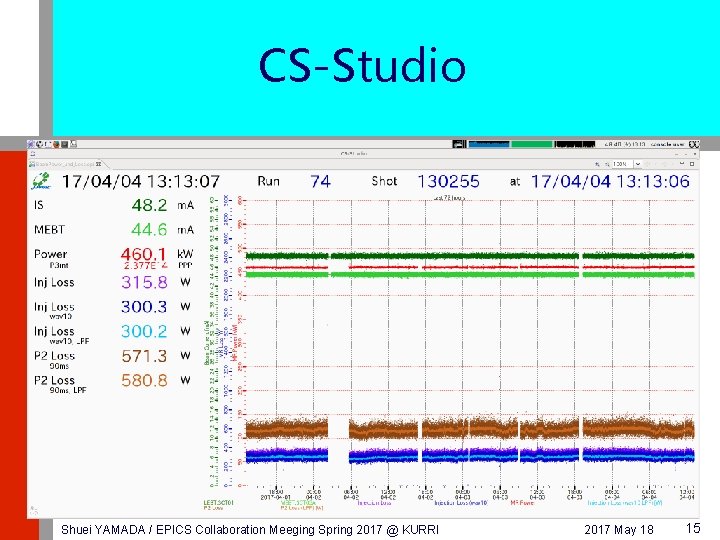Click the first launcher icon in top panel
Screen dimensions: 720x540
tap(30, 144)
